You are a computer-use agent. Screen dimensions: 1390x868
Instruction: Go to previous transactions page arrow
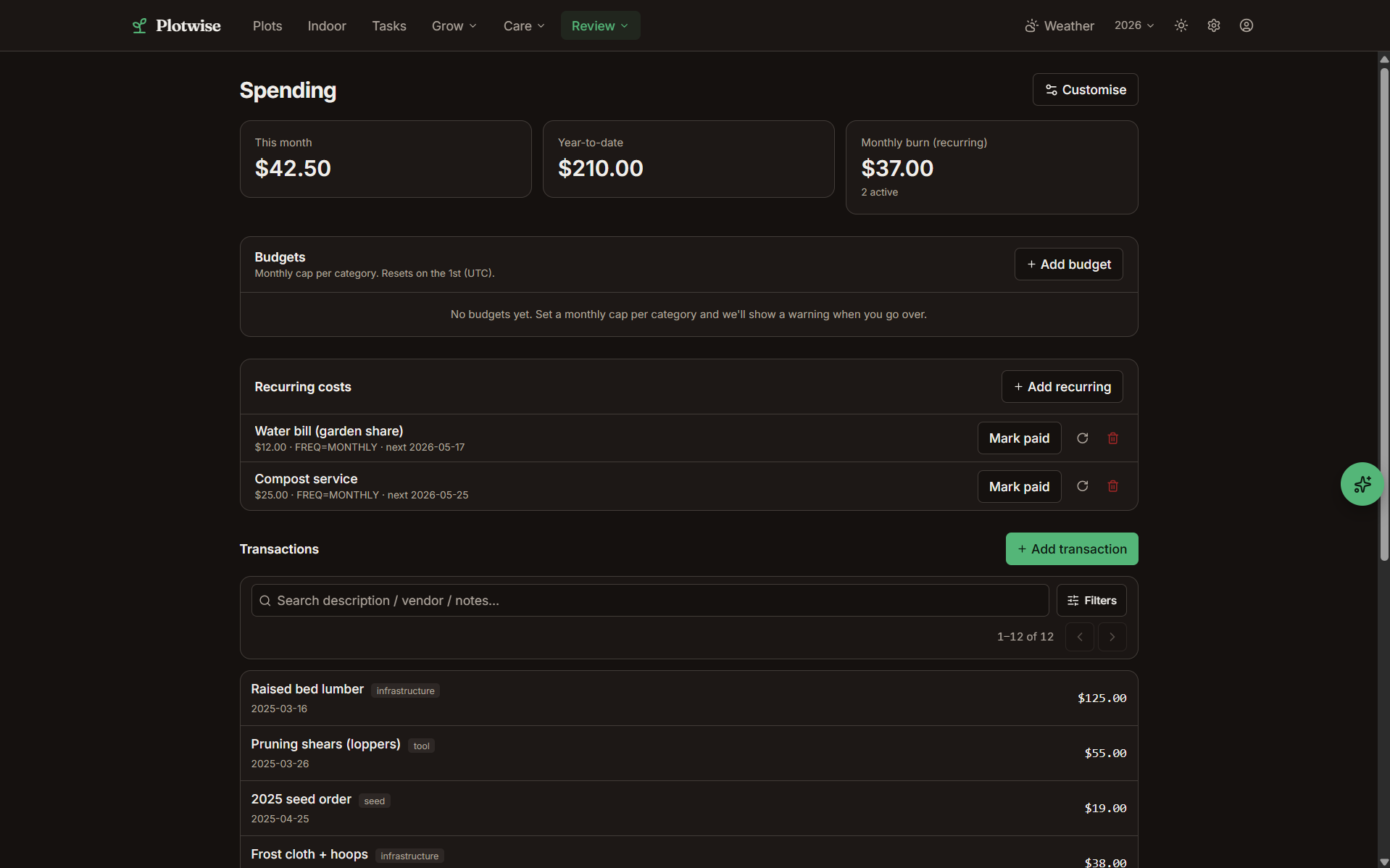1079,637
